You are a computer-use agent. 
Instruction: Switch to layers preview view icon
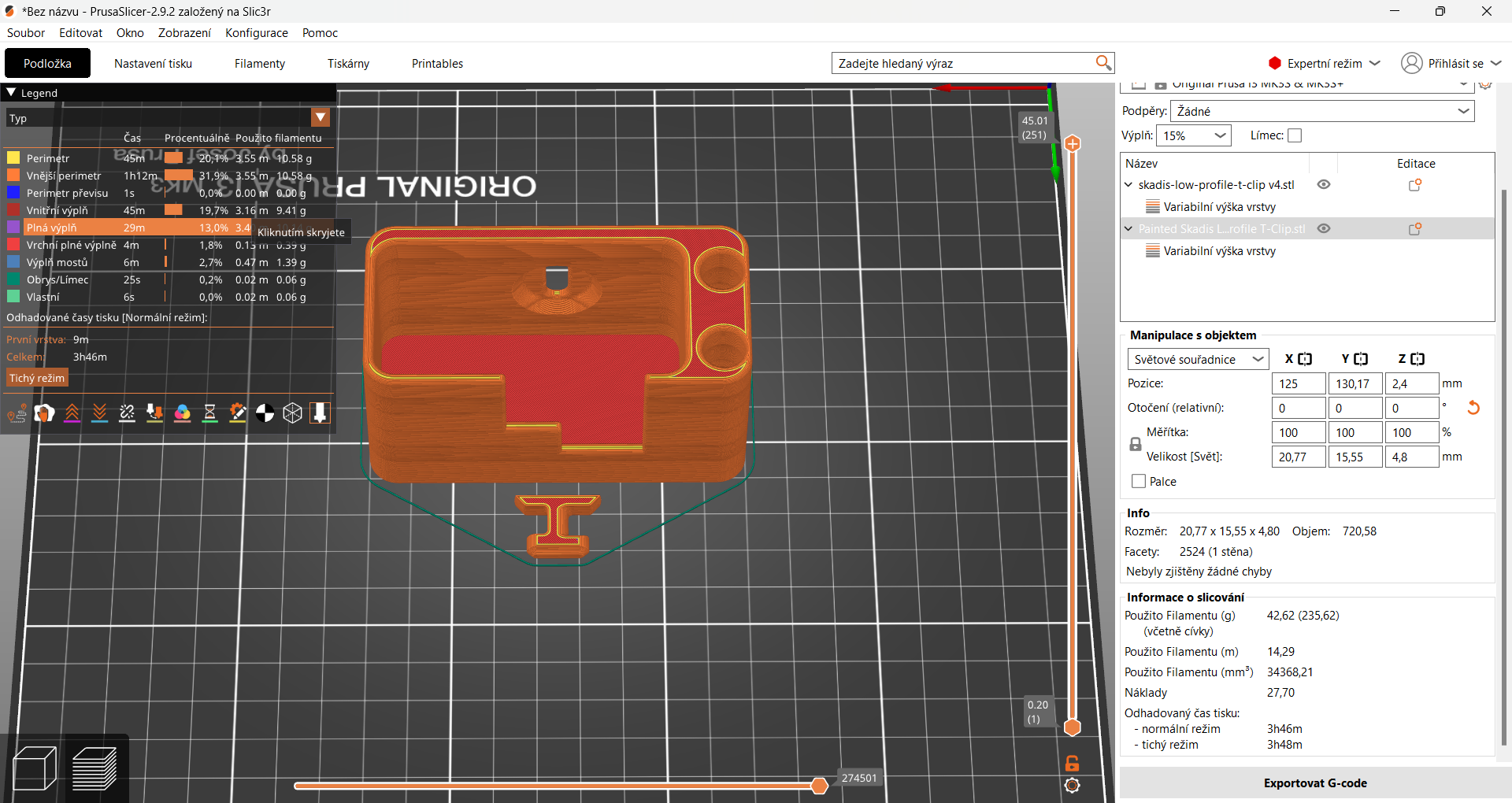pos(94,768)
